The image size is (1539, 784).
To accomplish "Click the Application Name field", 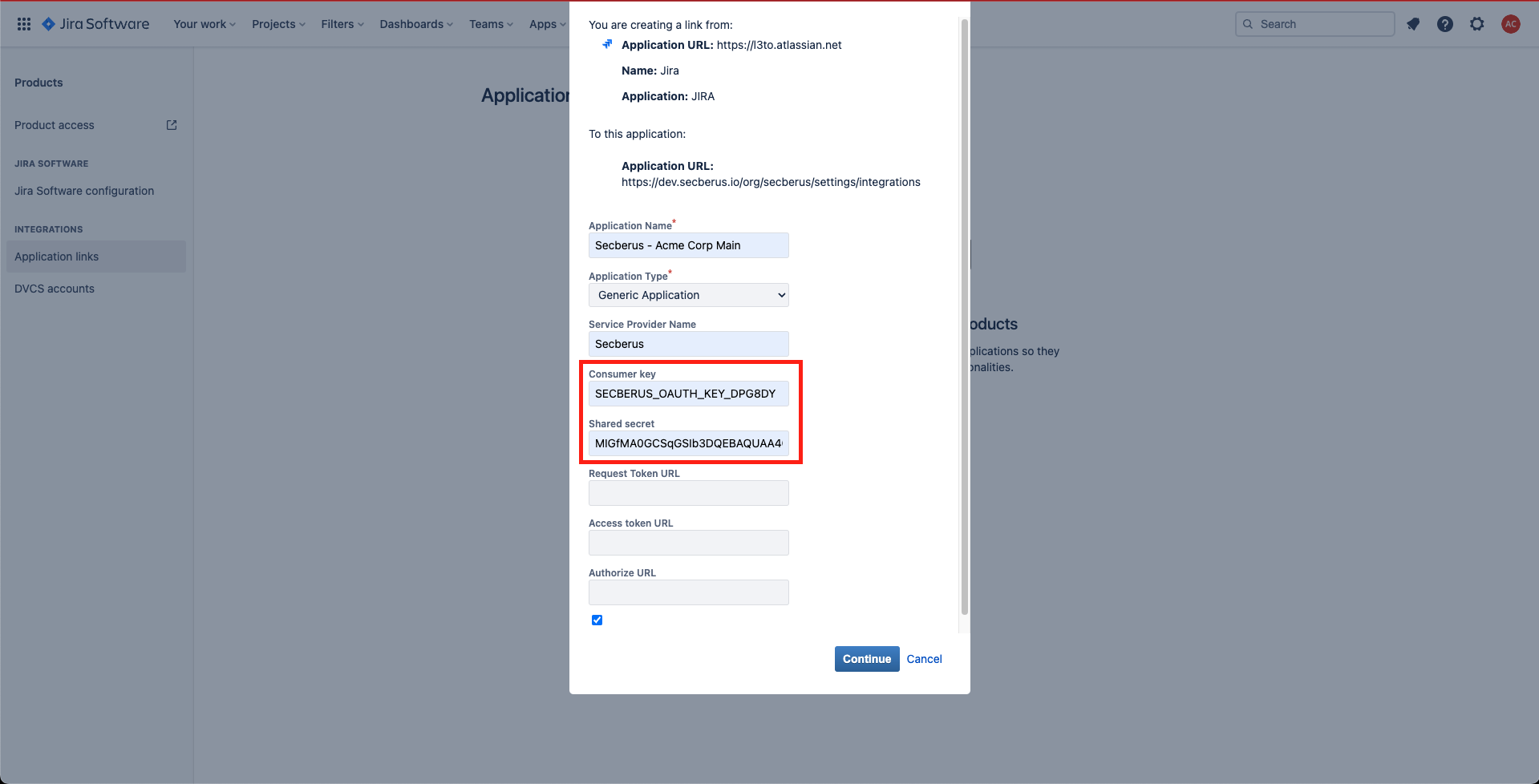I will pos(689,245).
